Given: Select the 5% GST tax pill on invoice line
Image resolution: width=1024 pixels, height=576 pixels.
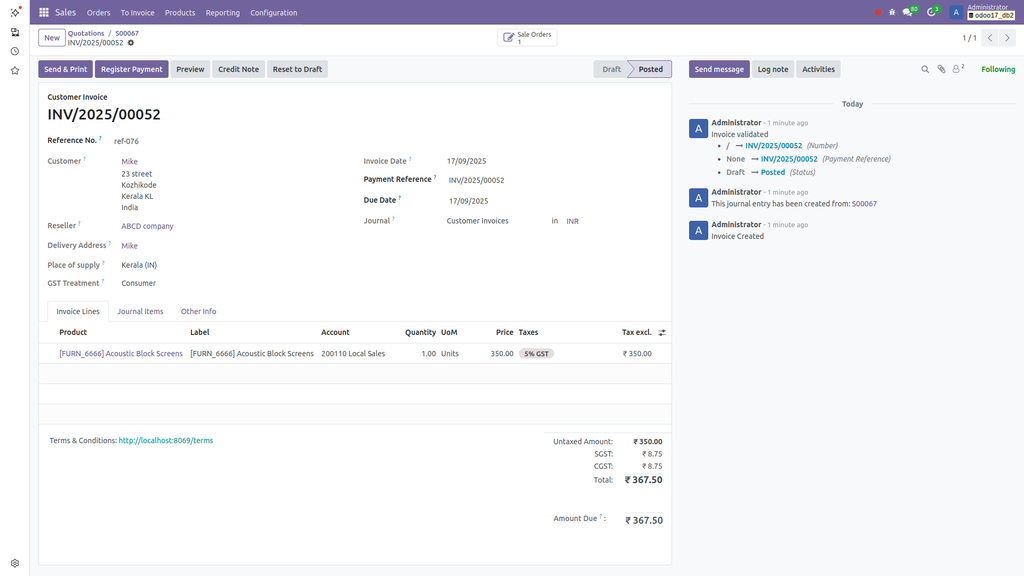Looking at the screenshot, I should click(535, 353).
